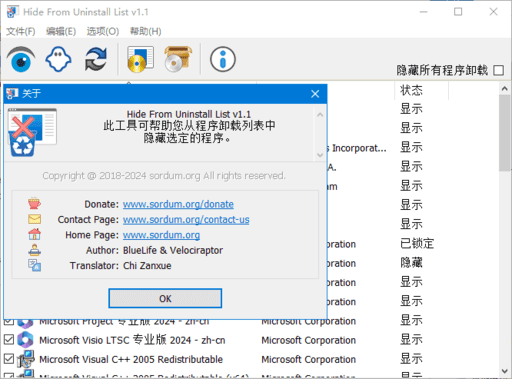This screenshot has height=379, width=512.
Task: Click the ghost icon to hide program
Action: (x=58, y=60)
